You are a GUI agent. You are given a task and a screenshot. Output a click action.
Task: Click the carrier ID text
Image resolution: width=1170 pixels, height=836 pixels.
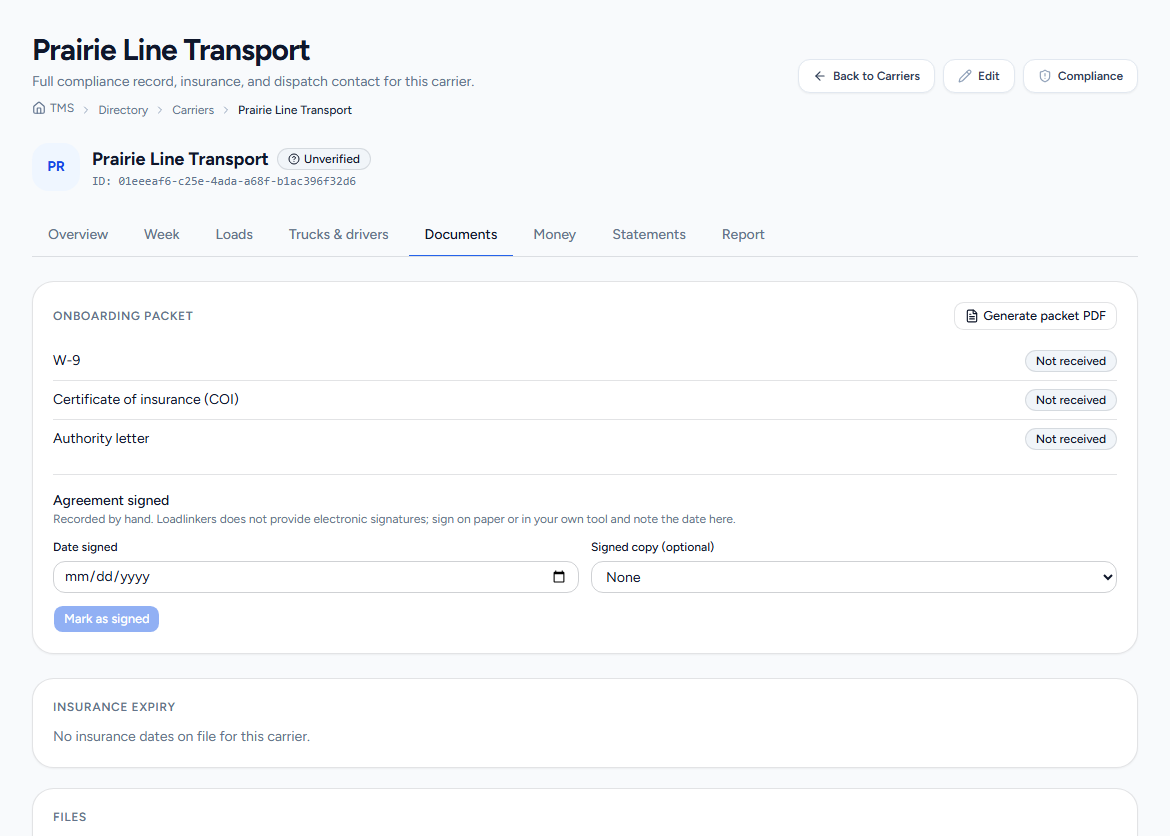point(224,181)
